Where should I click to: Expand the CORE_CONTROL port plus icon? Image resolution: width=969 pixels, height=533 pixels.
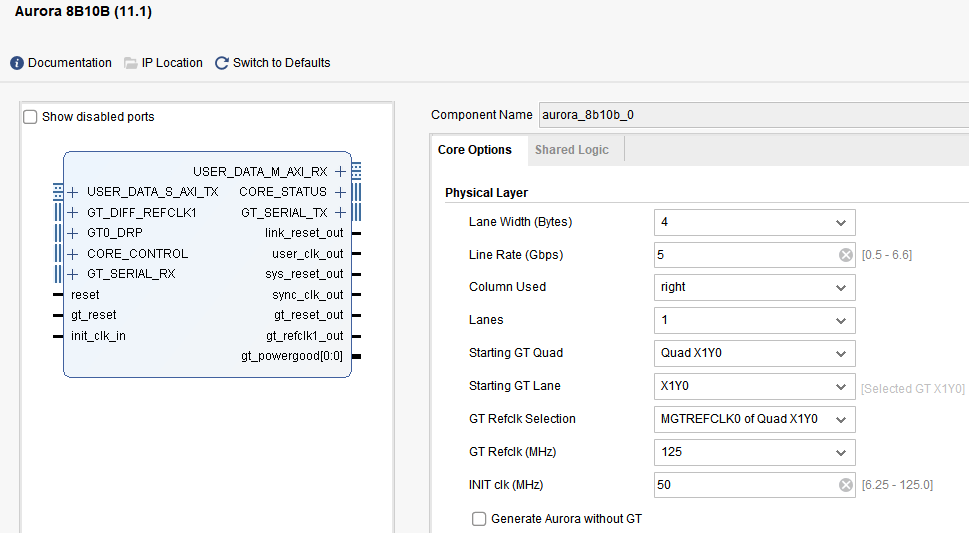tap(73, 254)
